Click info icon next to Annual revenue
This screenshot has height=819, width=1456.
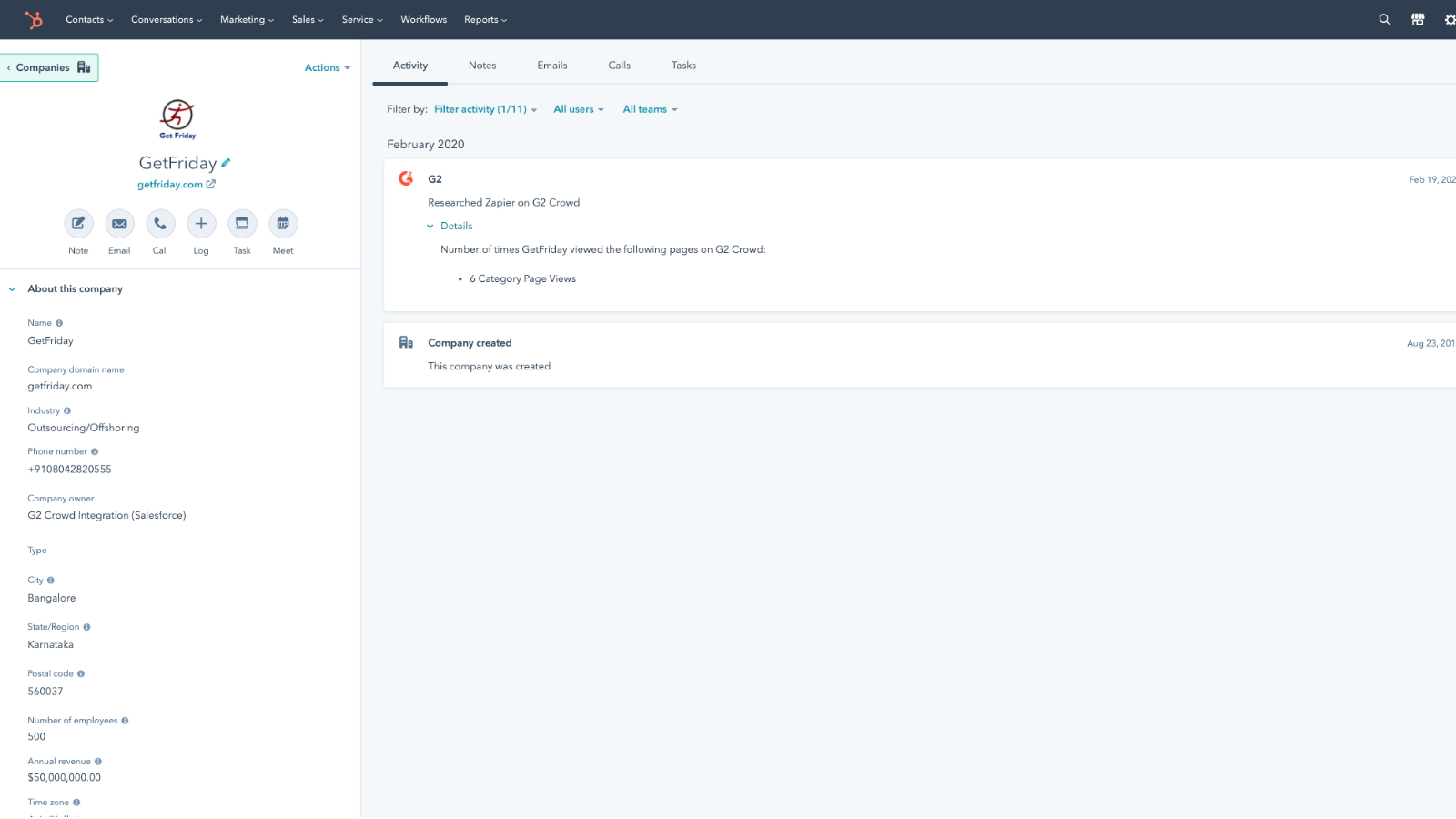click(98, 762)
